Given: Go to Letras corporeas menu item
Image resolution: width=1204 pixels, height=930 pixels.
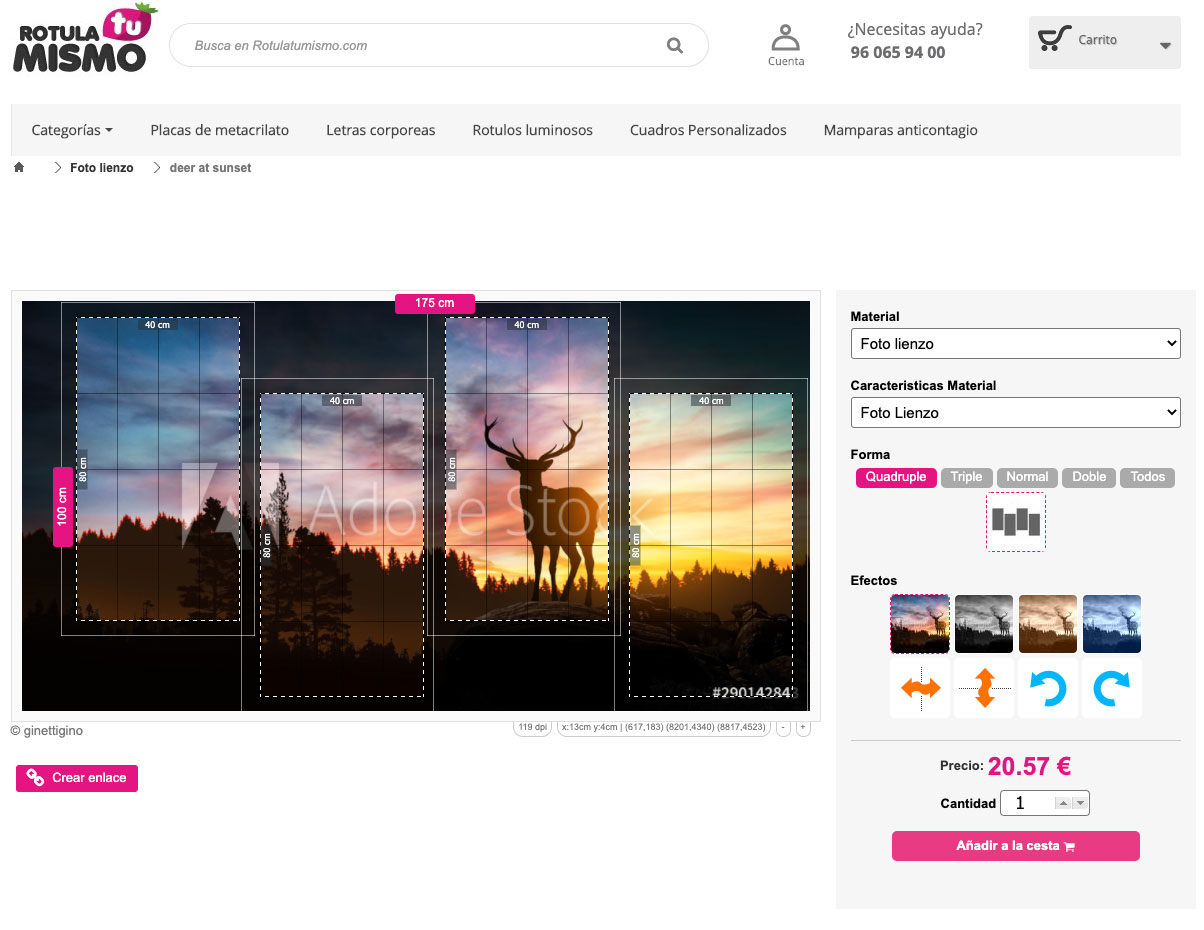Looking at the screenshot, I should [380, 130].
